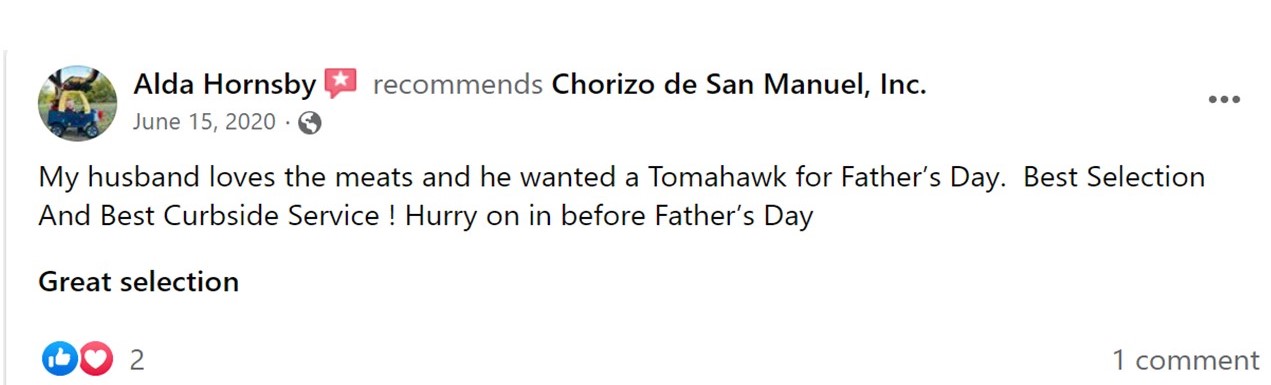Open the Chorizo de San Manuel, Inc. page

pyautogui.click(x=739, y=85)
